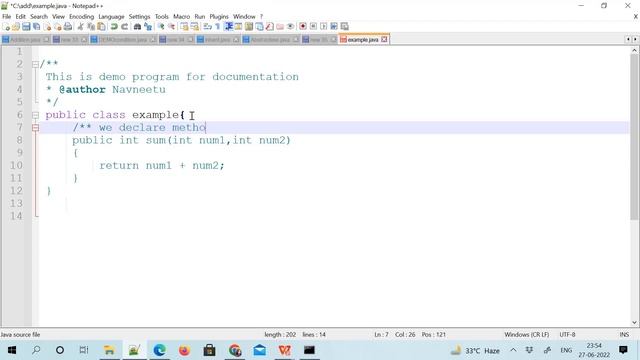
Task: Collapse the class fold on line 6
Action: [x=36, y=115]
